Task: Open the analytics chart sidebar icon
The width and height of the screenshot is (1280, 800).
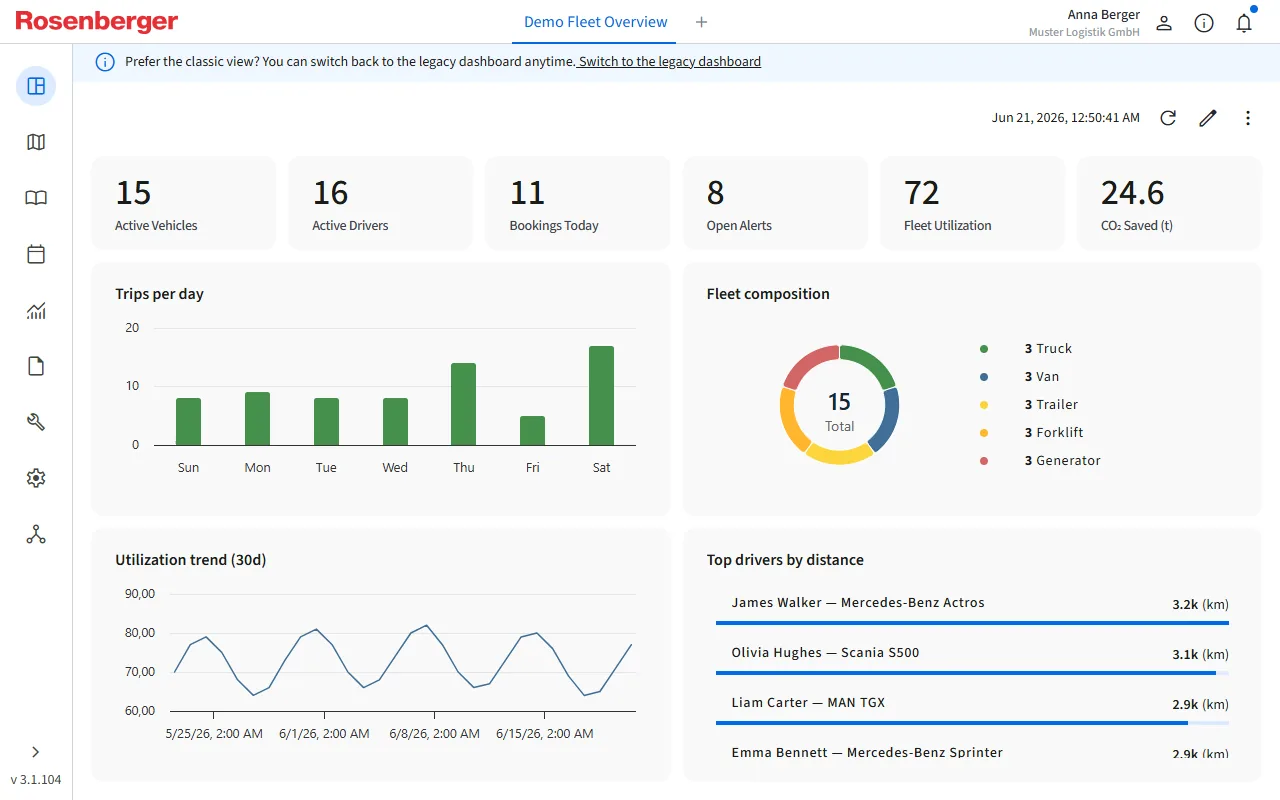Action: coord(36,310)
